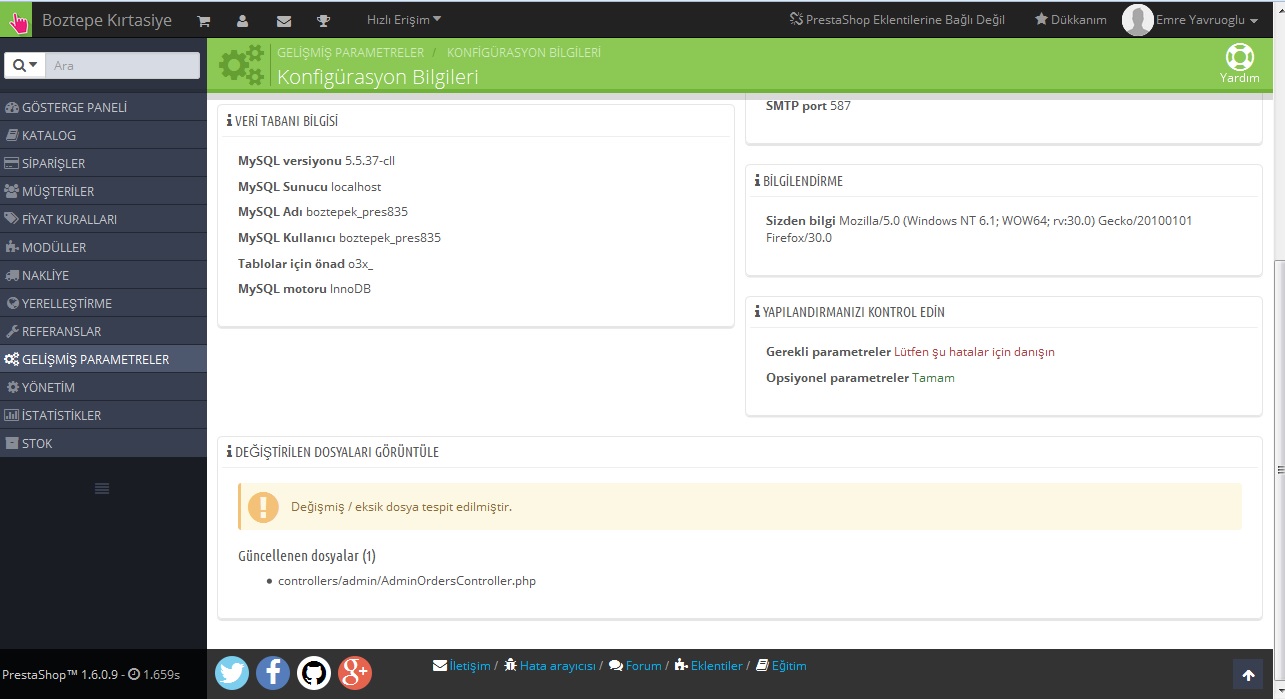This screenshot has height=699, width=1285.
Task: Open the Yardım help lifebuoy icon
Action: point(1239,58)
